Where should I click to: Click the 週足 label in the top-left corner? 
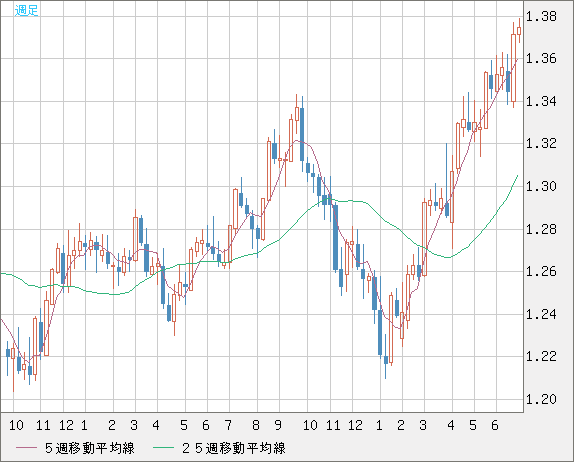[x=26, y=10]
